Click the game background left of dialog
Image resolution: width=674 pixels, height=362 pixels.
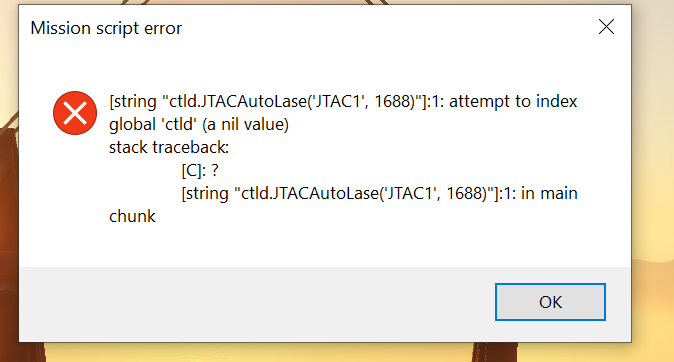(9, 172)
